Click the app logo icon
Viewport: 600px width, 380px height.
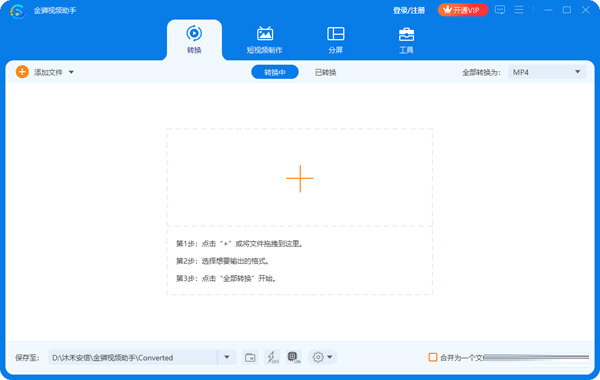17,11
